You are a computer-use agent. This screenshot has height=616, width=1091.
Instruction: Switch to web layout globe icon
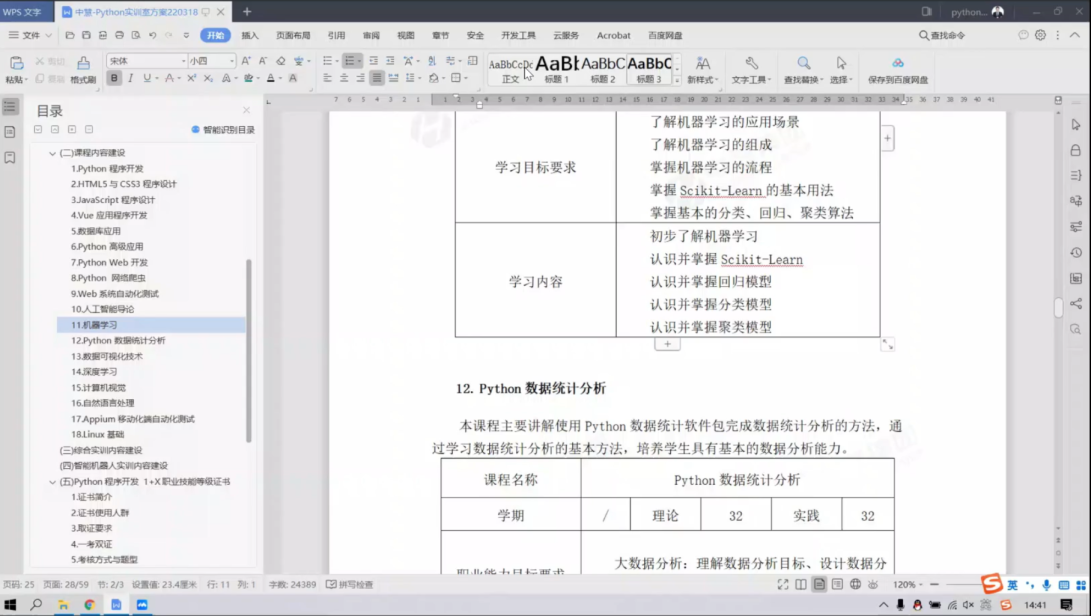click(x=855, y=585)
